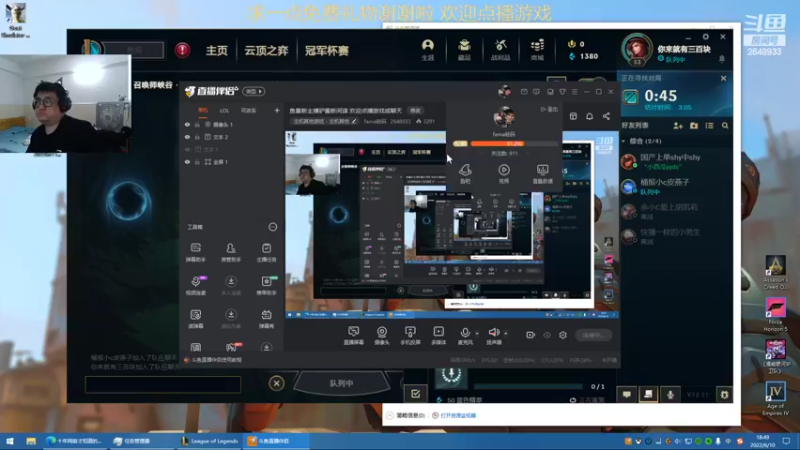This screenshot has height=450, width=800.
Task: Toggle the checkbox icon below 队列中 button
Action: [415, 393]
